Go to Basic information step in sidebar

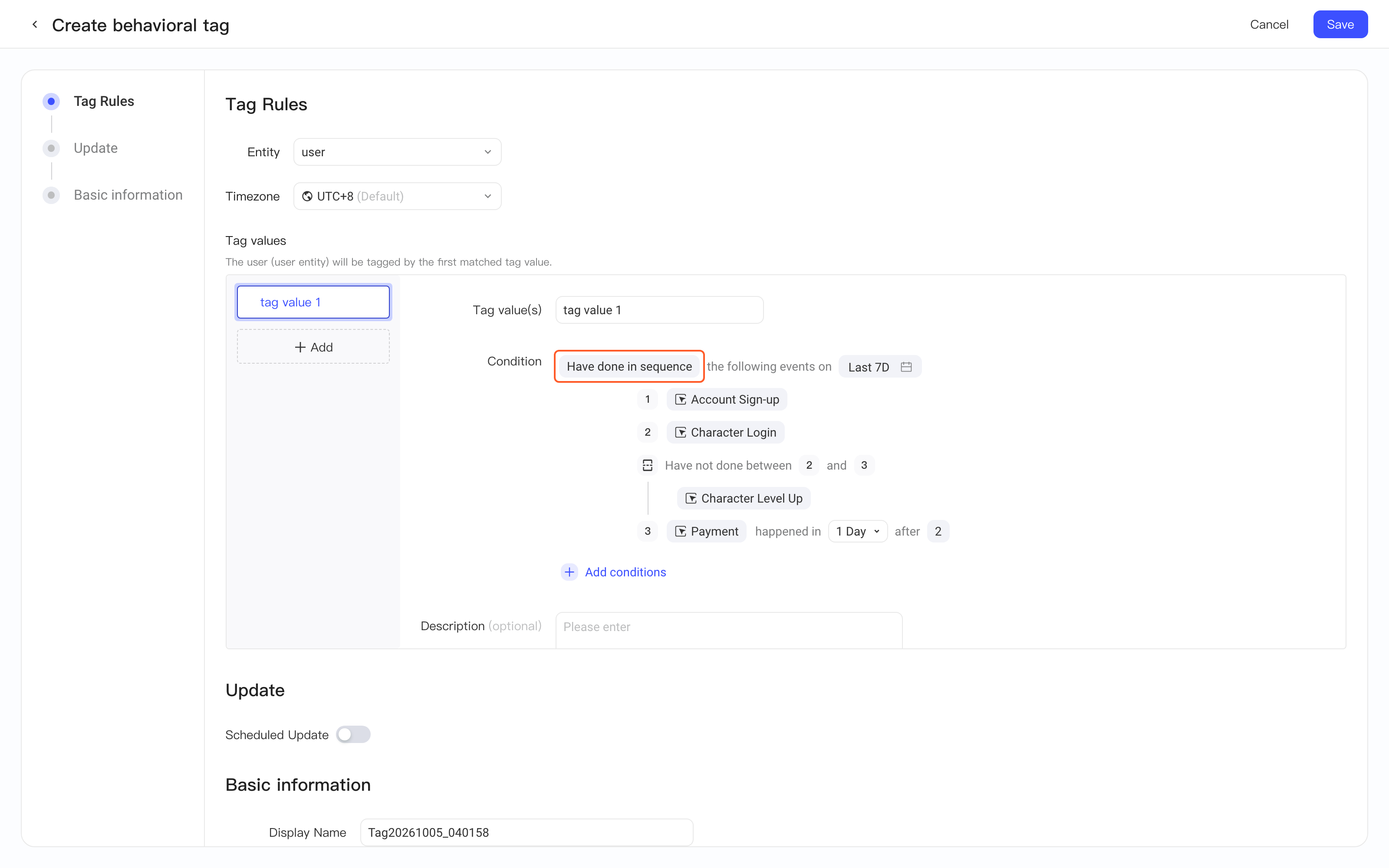[128, 195]
